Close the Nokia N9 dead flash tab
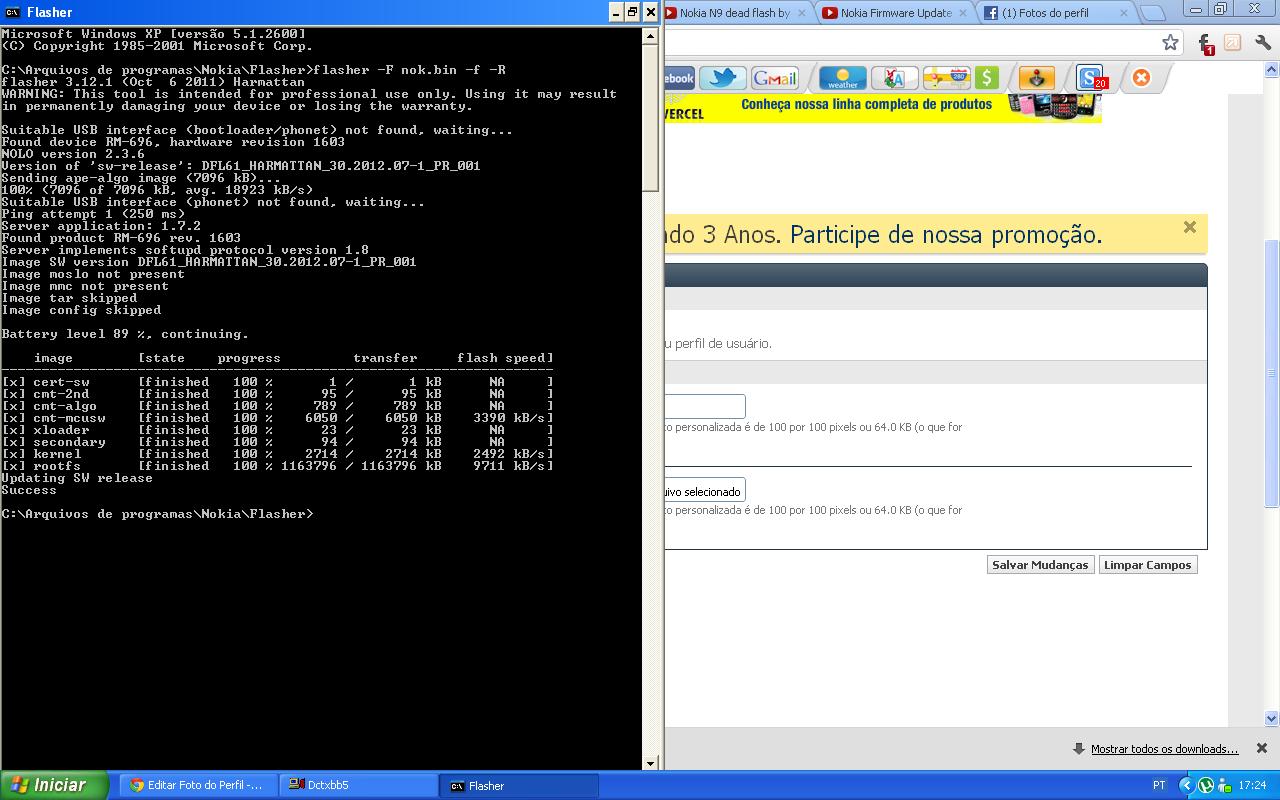 (802, 13)
